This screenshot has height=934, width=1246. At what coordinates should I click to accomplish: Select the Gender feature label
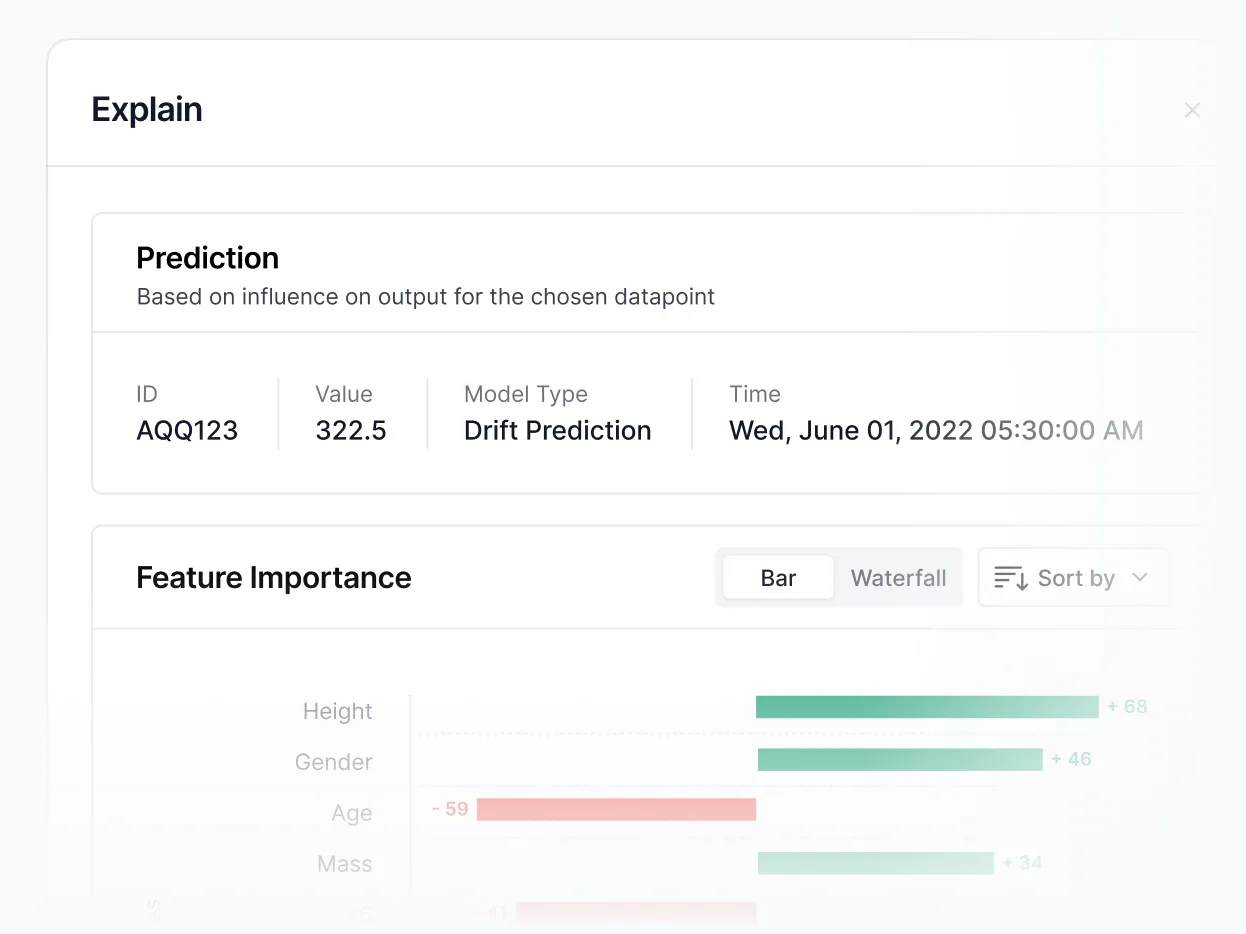(x=333, y=762)
